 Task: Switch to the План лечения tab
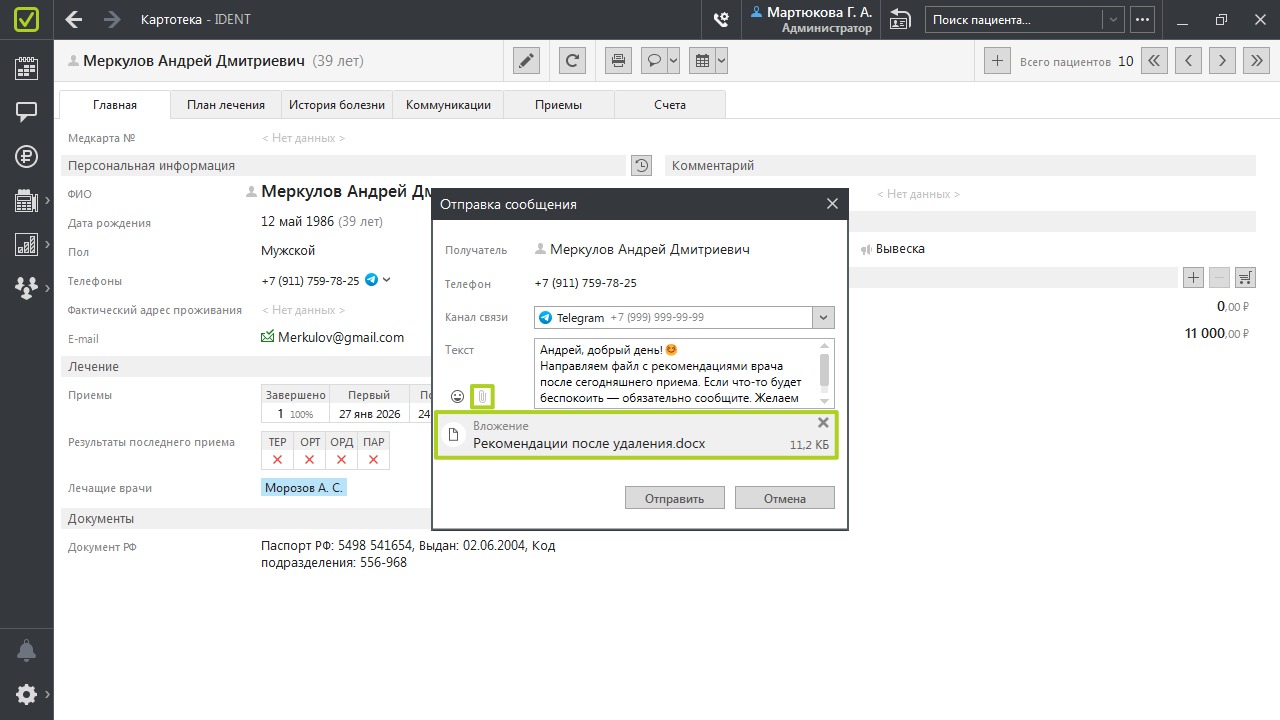point(226,105)
